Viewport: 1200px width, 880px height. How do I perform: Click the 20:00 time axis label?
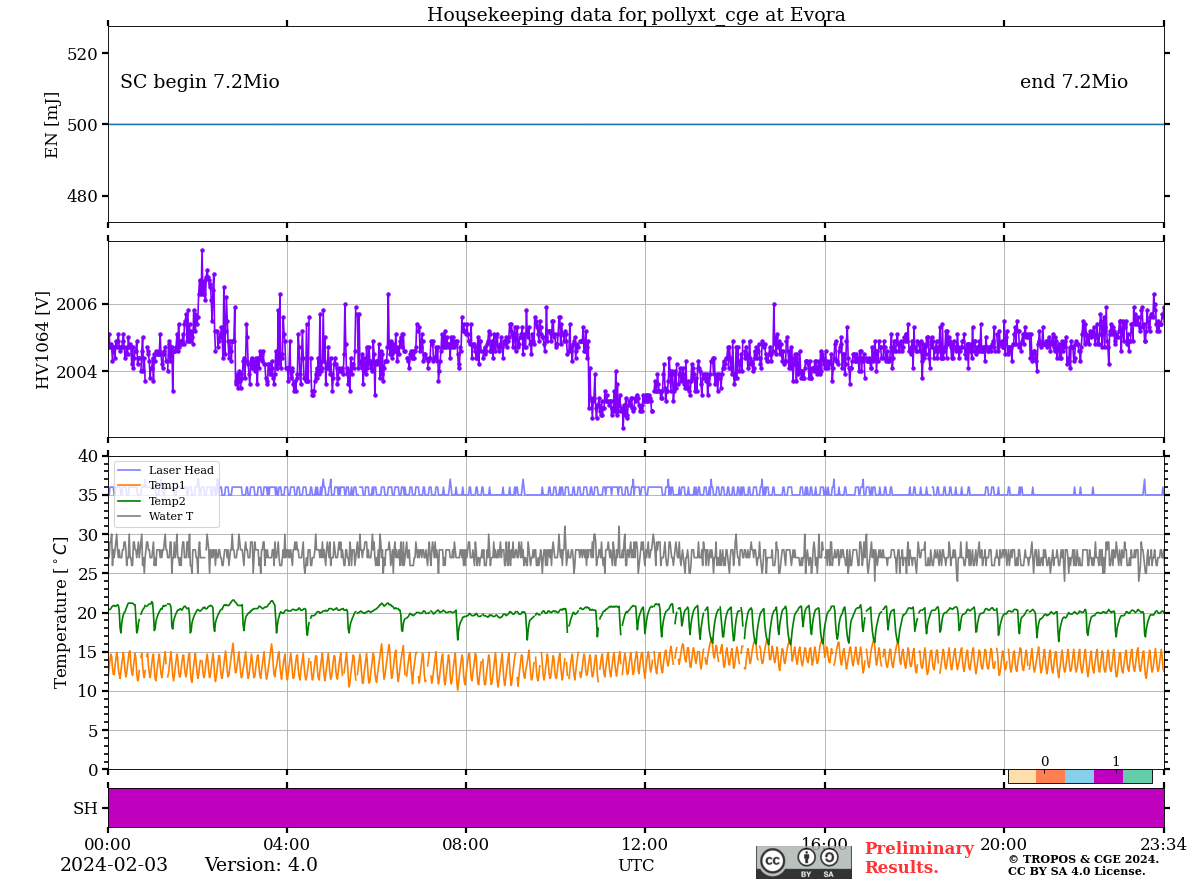pyautogui.click(x=1004, y=845)
